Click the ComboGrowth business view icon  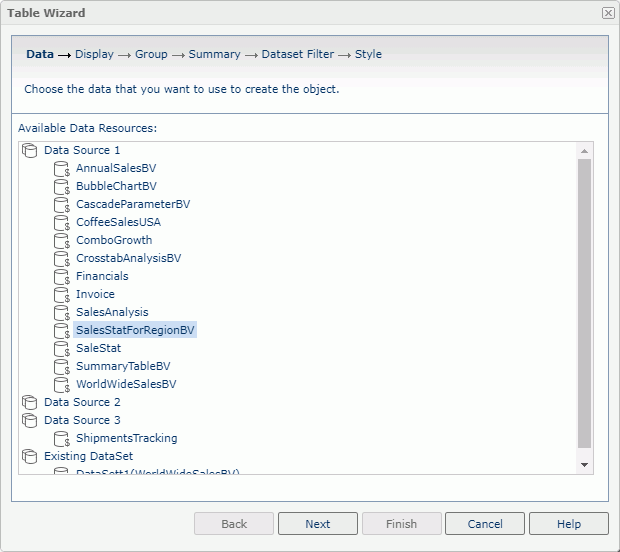(61, 240)
